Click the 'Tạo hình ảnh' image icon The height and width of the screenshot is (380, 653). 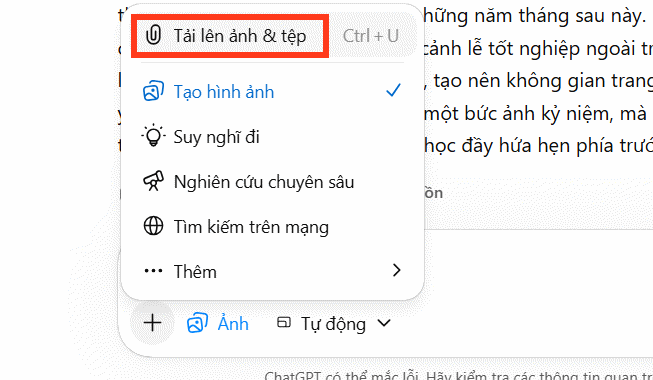(153, 91)
